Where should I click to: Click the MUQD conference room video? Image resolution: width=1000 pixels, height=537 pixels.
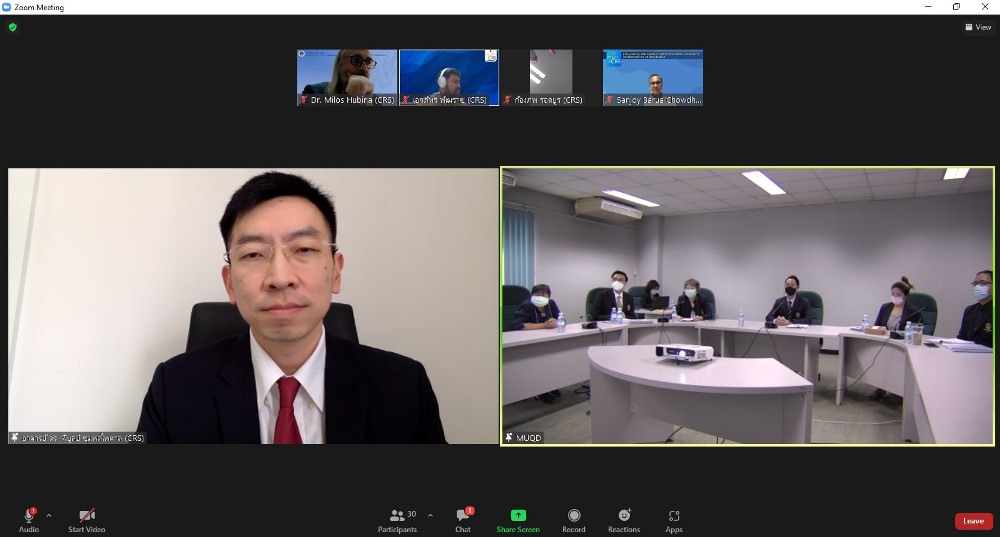pos(747,305)
